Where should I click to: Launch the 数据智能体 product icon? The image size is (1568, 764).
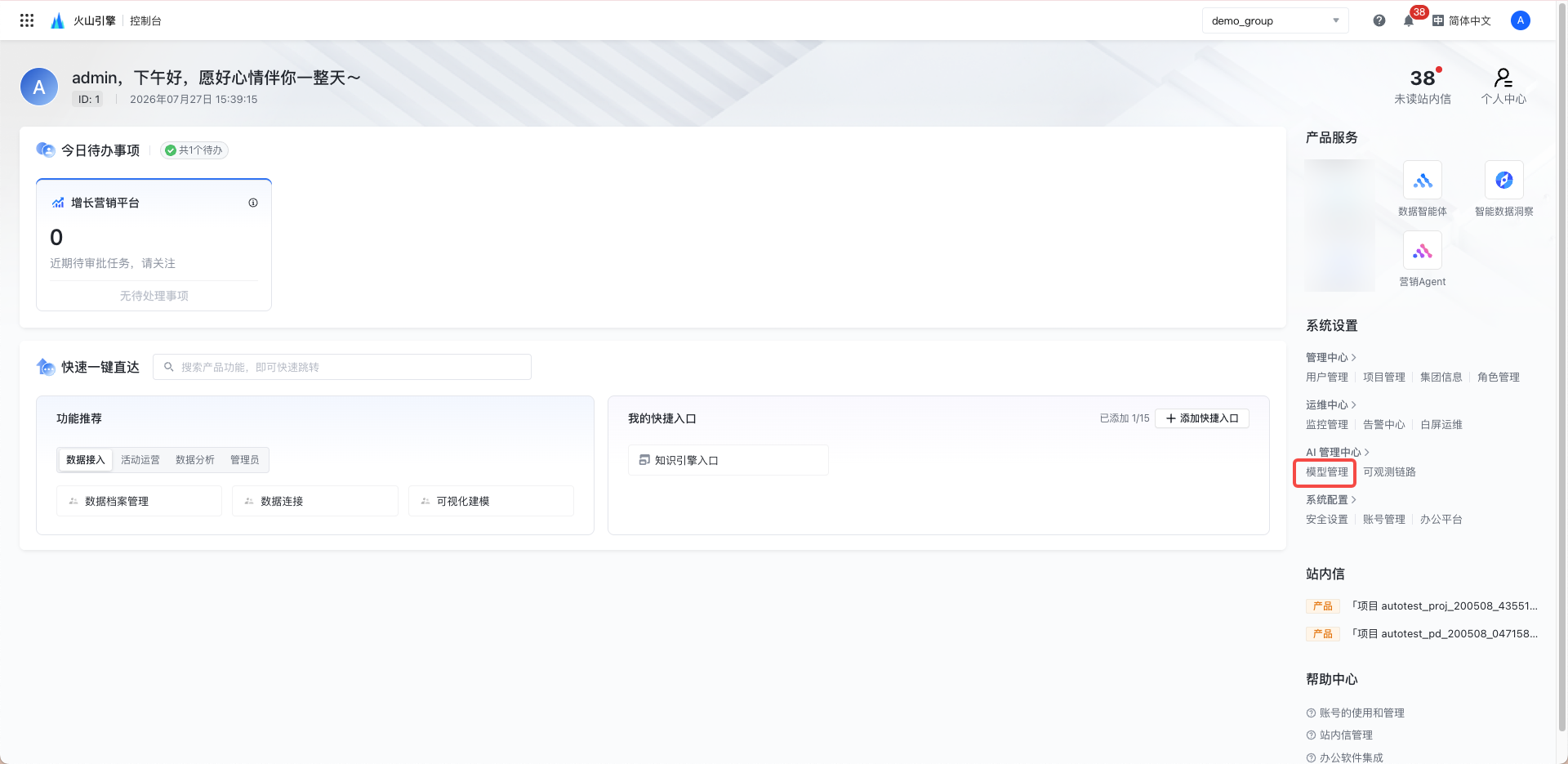(1423, 181)
